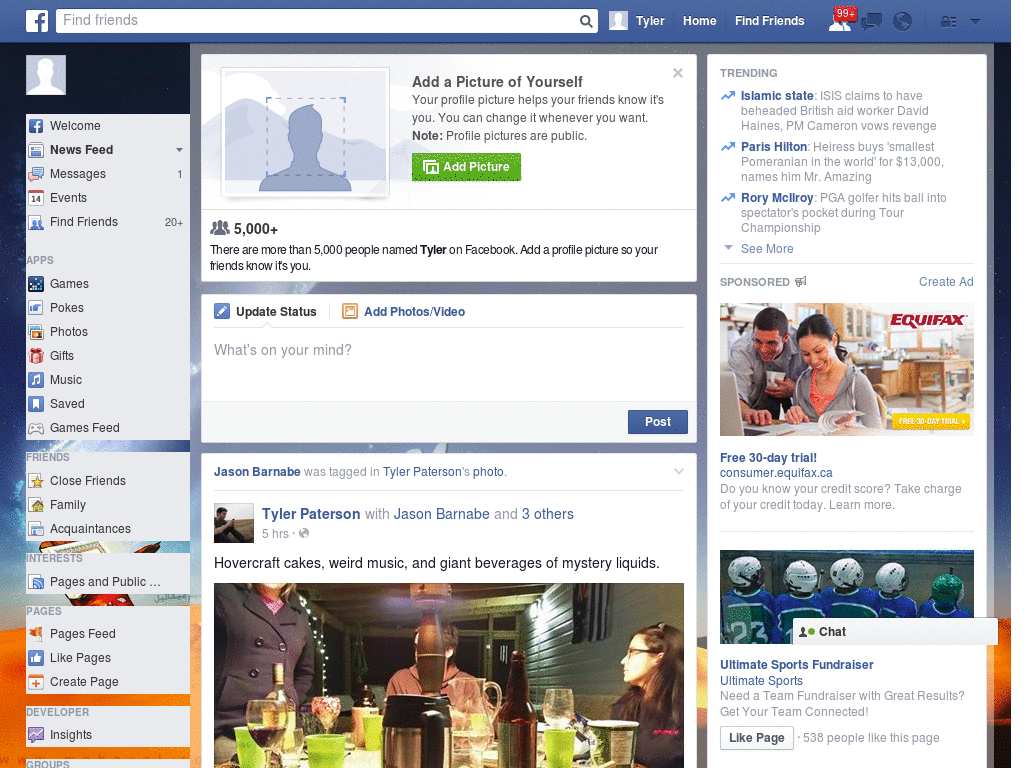Select the Add Photos/Video tab
Viewport: 1024px width, 768px height.
[x=404, y=312]
